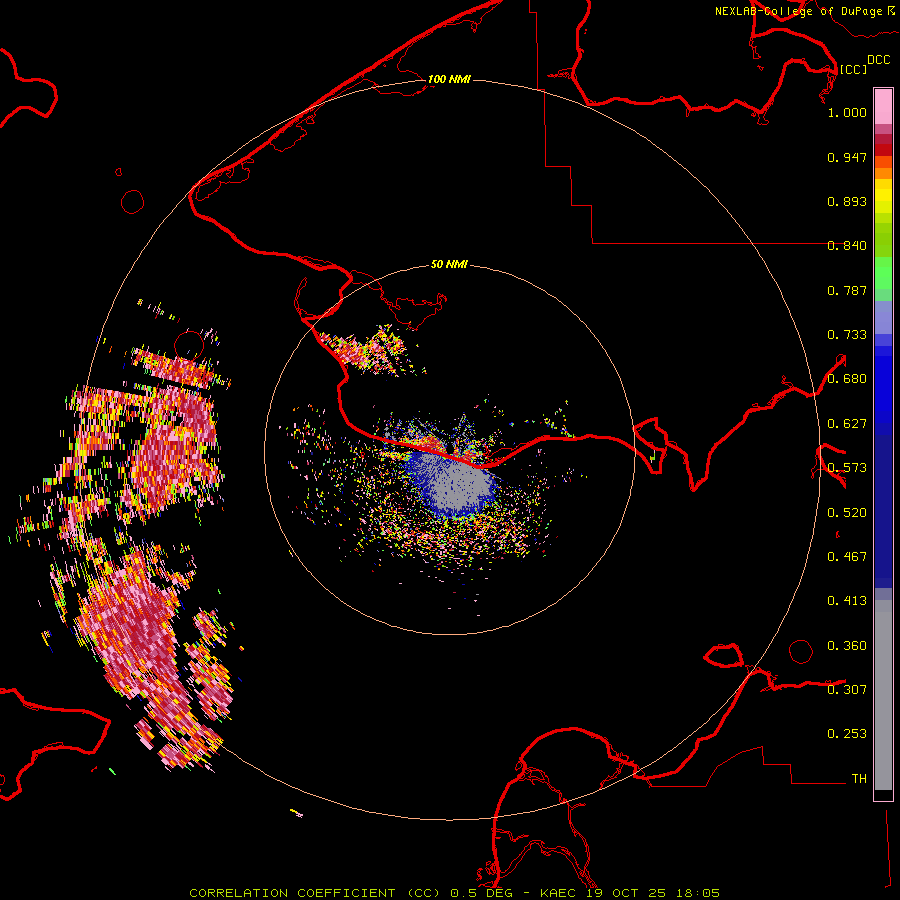900x900 pixels.
Task: Click the Correlation Coefficient caption at bottom
Action: [x=454, y=893]
